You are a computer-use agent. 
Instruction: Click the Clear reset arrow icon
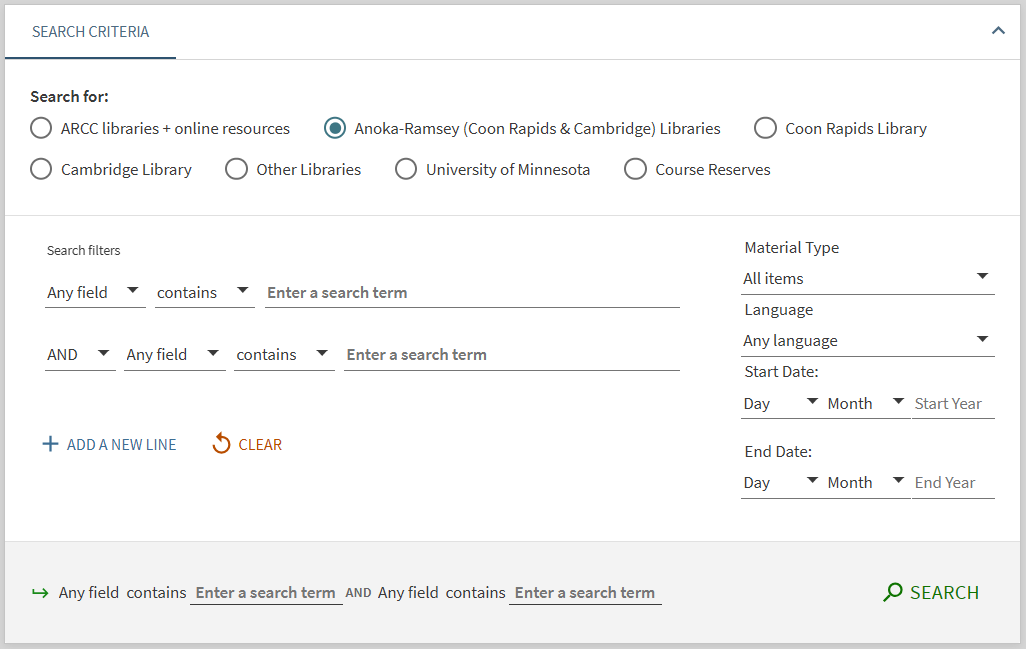tap(221, 444)
